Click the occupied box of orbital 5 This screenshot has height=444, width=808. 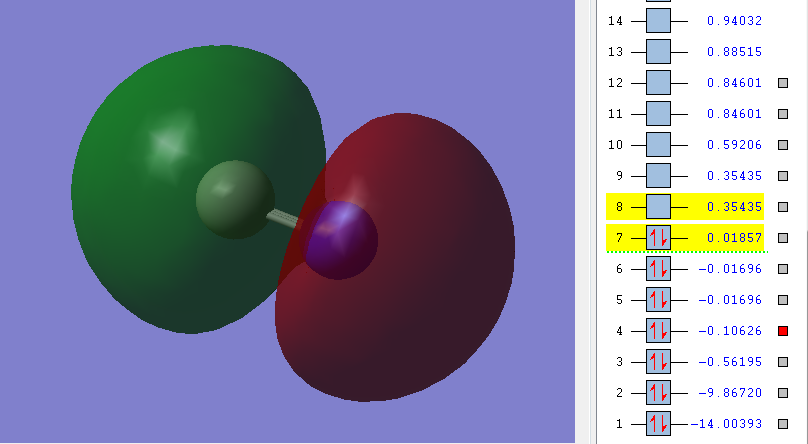click(x=659, y=300)
